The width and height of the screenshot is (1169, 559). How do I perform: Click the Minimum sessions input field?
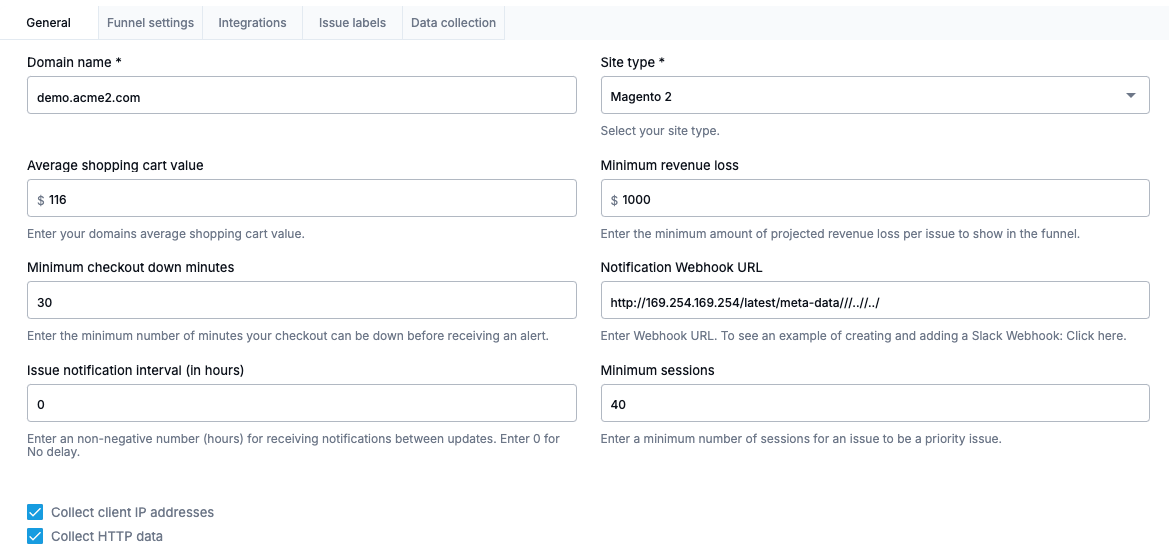pyautogui.click(x=874, y=404)
